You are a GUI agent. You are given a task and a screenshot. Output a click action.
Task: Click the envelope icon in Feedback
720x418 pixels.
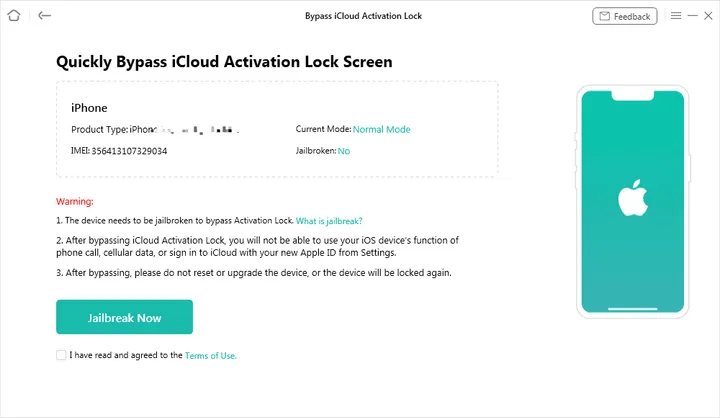click(x=603, y=16)
